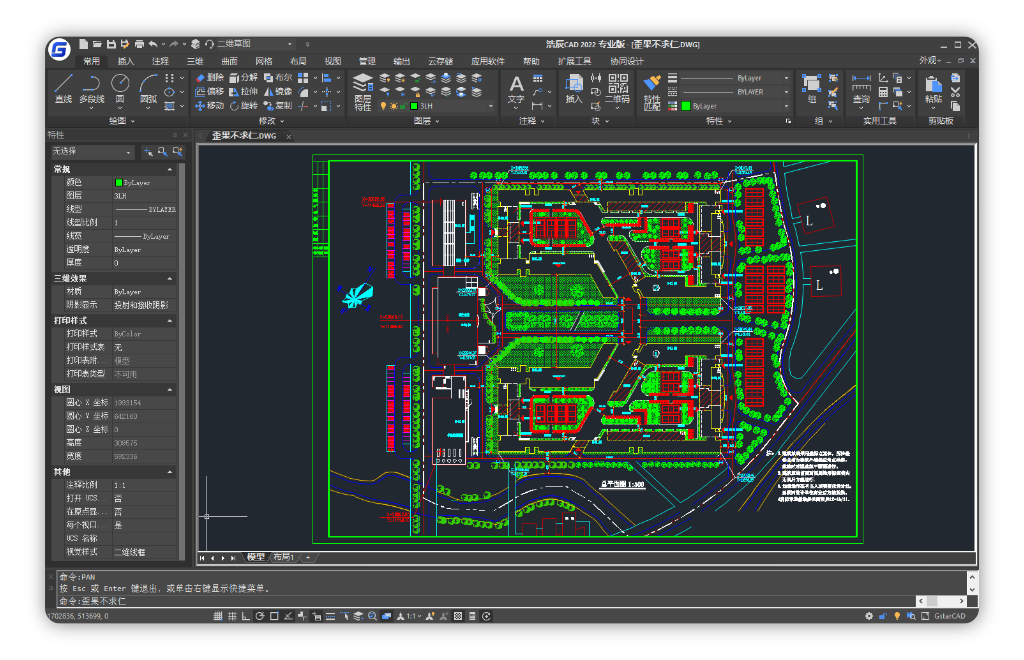
Task: Toggle grid display in the status bar
Action: click(x=232, y=616)
